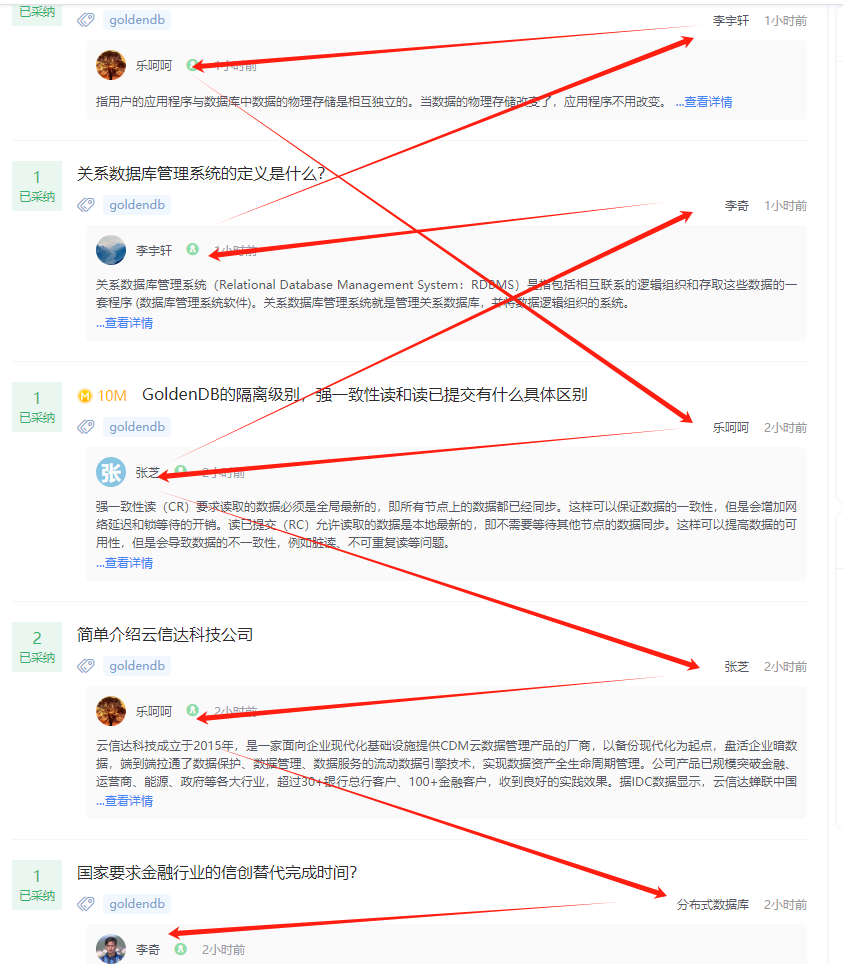Click 张芝 blue avatar icon
Image resolution: width=843 pixels, height=964 pixels.
pyautogui.click(x=111, y=472)
